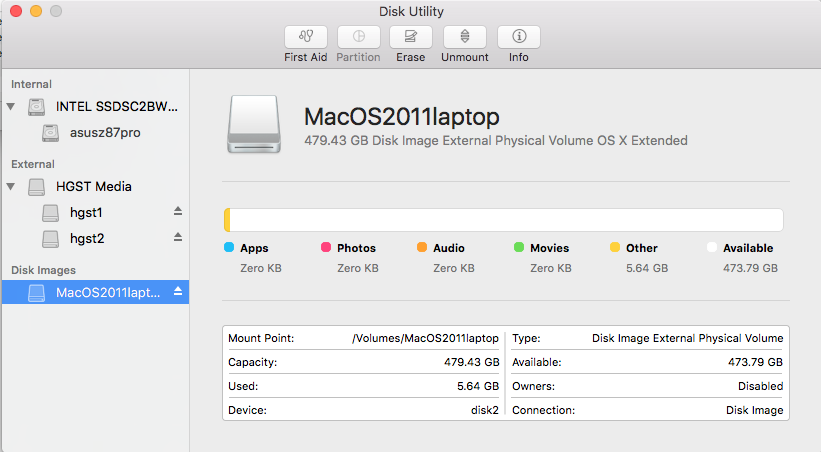
Task: Close the Disk Utility window
Action: click(16, 11)
